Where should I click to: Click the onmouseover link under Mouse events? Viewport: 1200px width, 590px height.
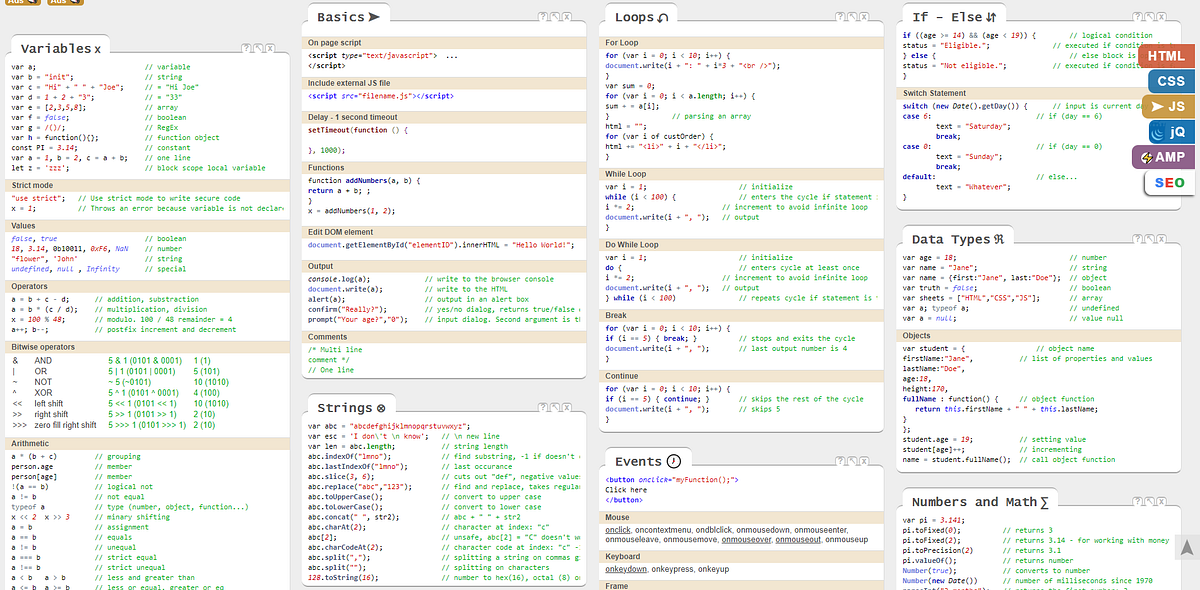tap(748, 539)
